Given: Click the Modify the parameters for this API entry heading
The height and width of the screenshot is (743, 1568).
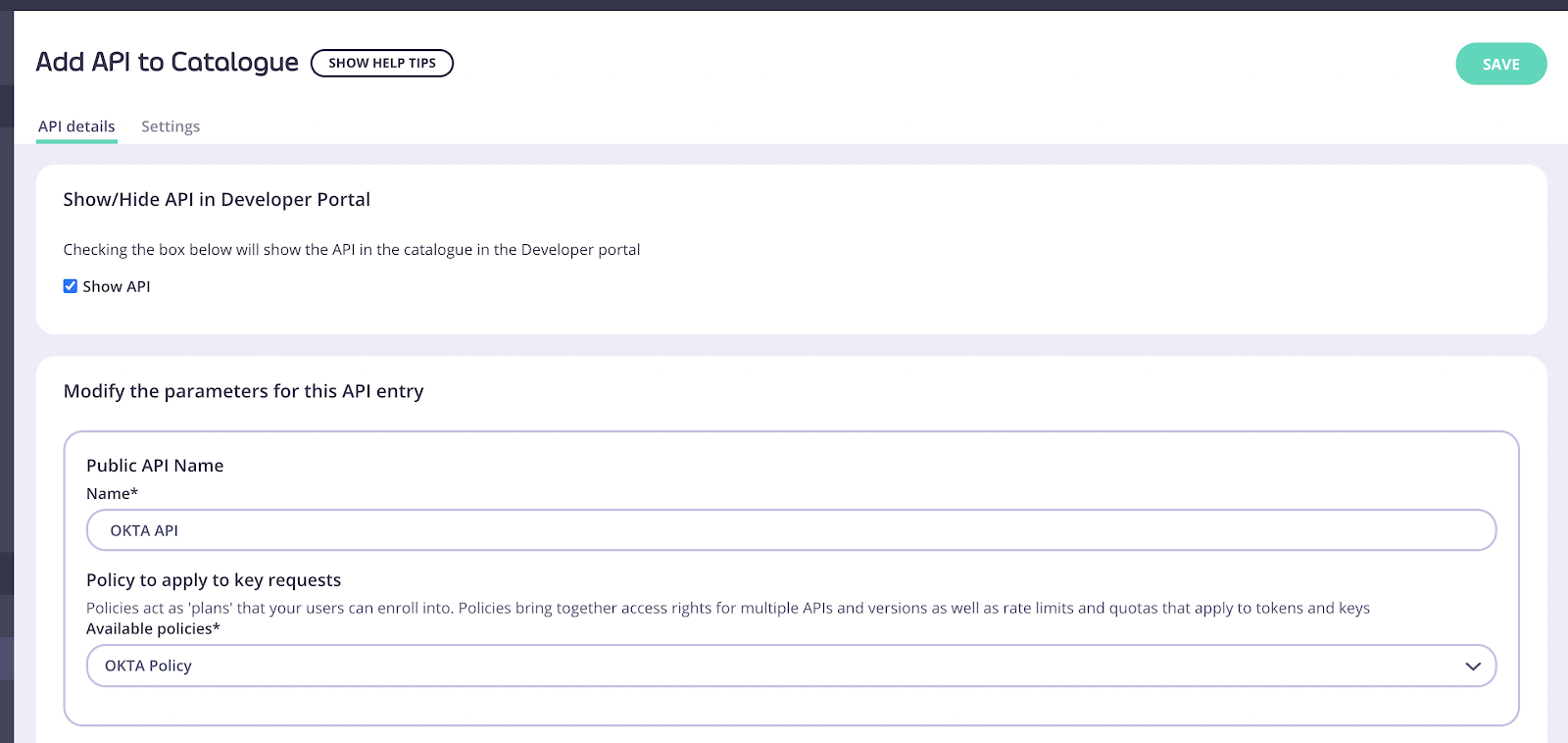Looking at the screenshot, I should (244, 391).
